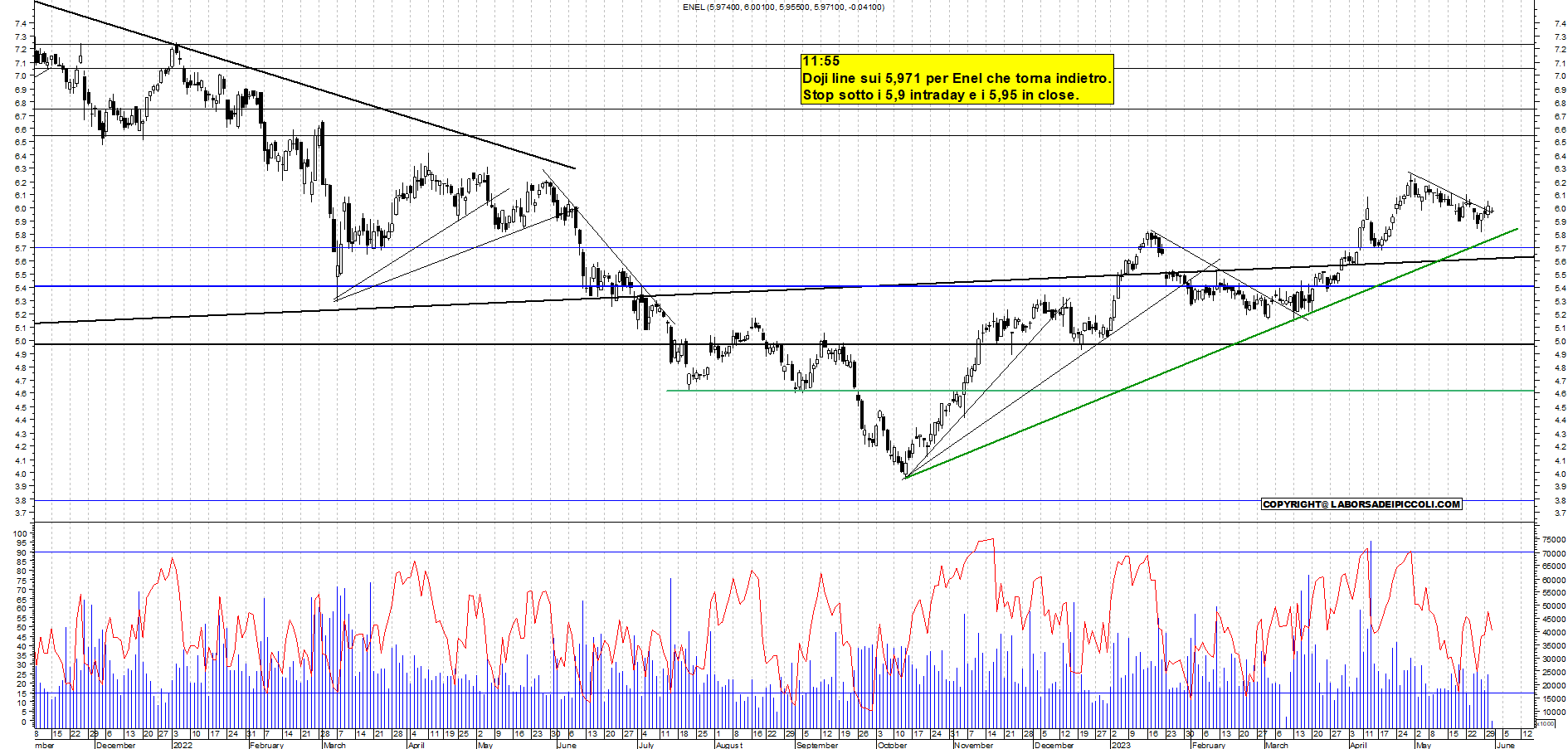
Task: Select the green ascending trendline
Action: [1211, 353]
